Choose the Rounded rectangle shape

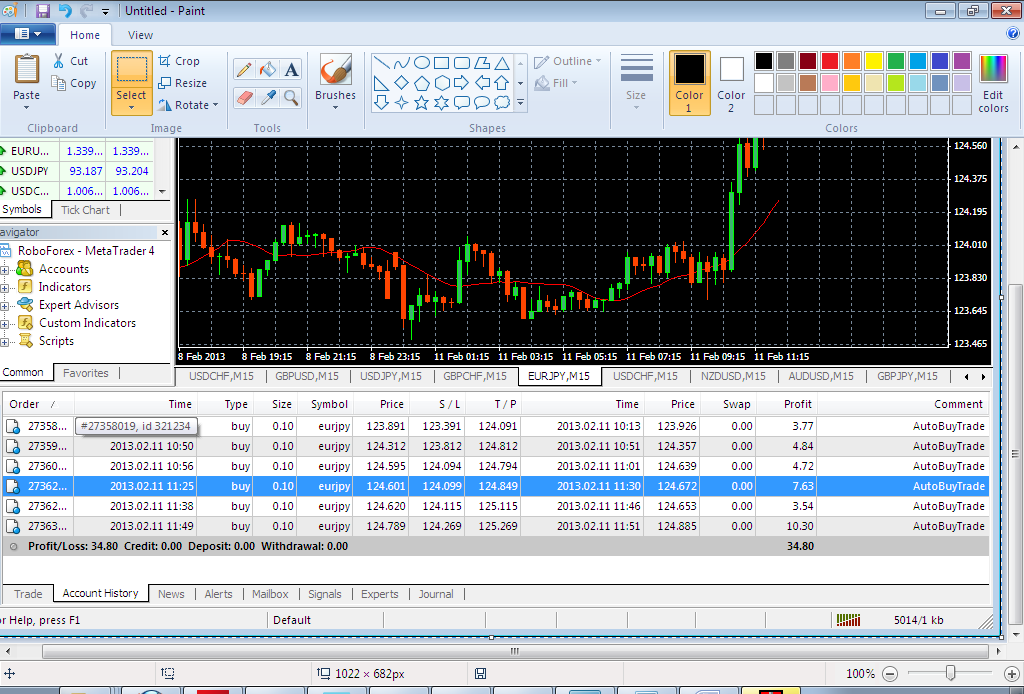pos(462,63)
